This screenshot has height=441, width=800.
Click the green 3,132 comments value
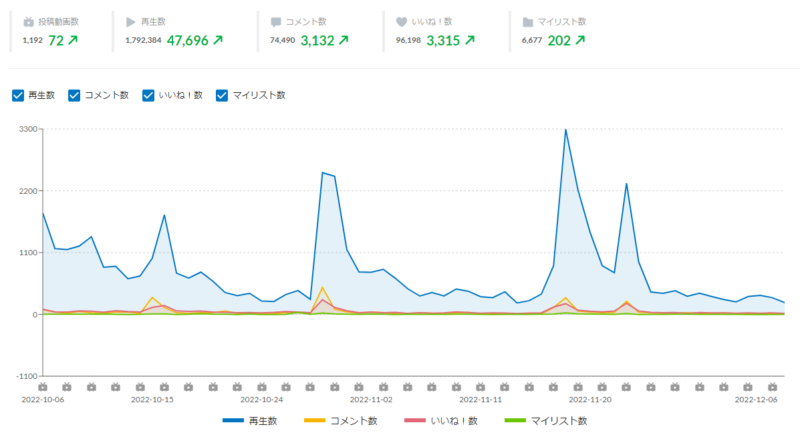(317, 40)
